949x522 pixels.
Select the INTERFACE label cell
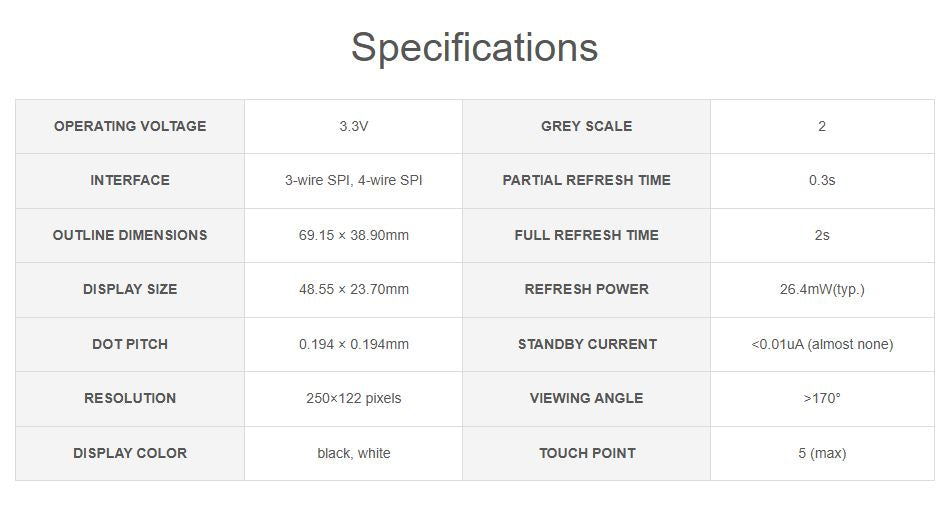pyautogui.click(x=130, y=180)
